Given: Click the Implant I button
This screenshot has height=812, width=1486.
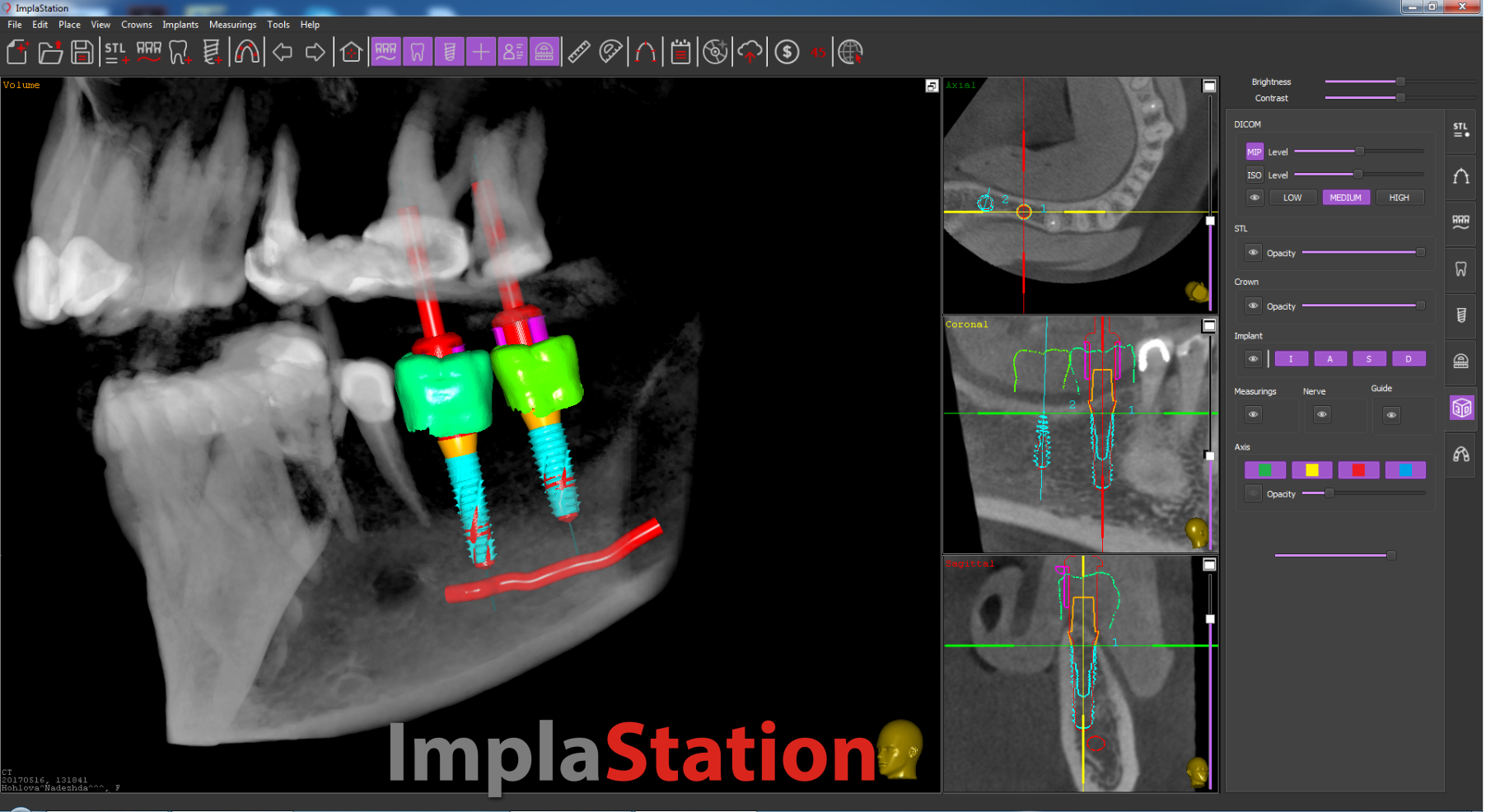Looking at the screenshot, I should (x=1291, y=359).
